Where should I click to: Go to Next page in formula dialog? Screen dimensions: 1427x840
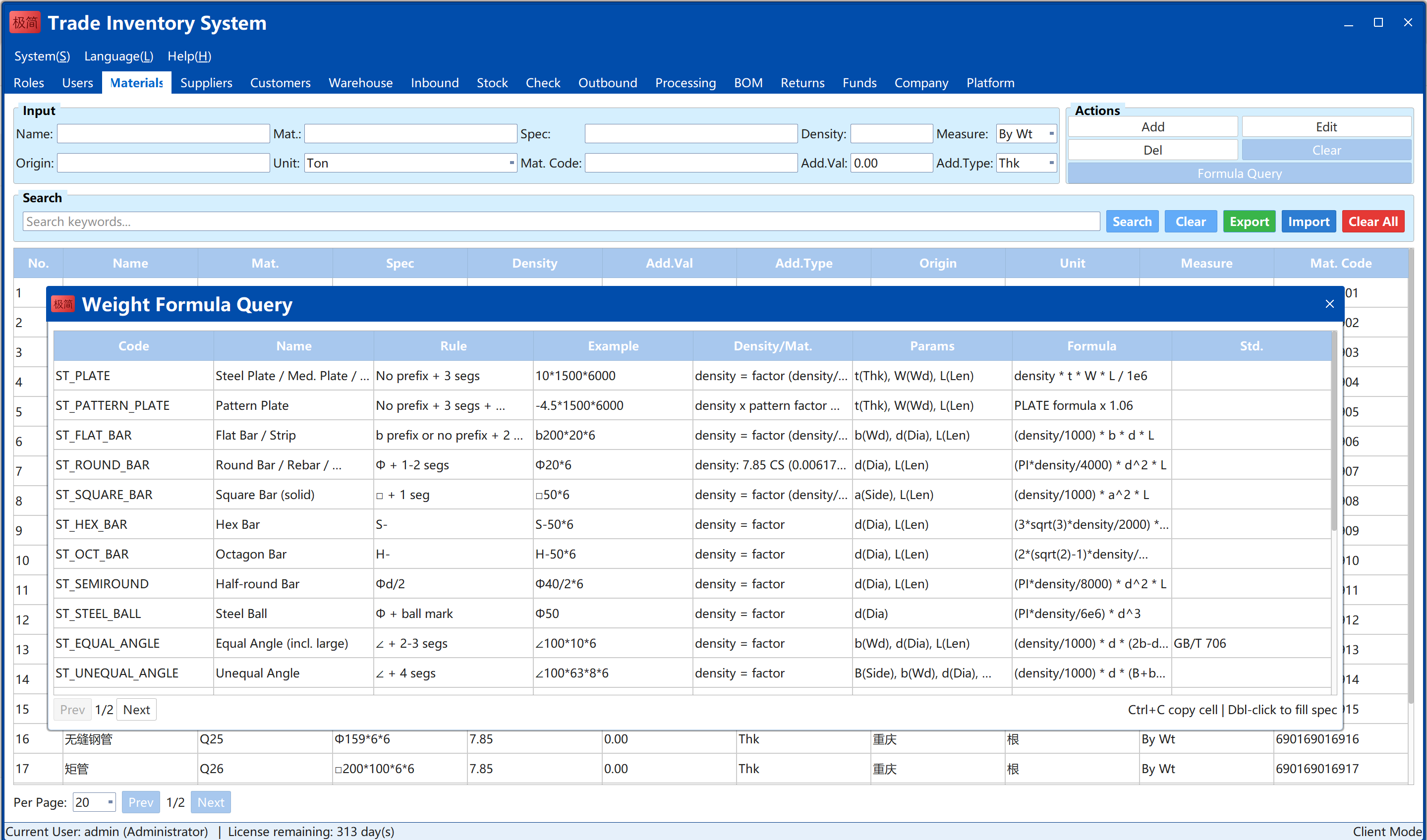(136, 709)
